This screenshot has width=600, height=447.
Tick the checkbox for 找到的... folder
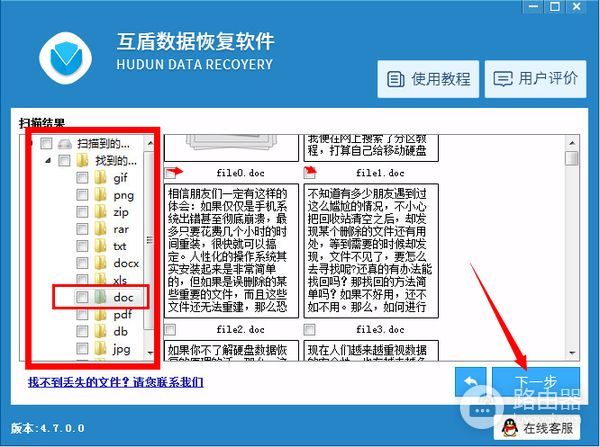(x=64, y=160)
